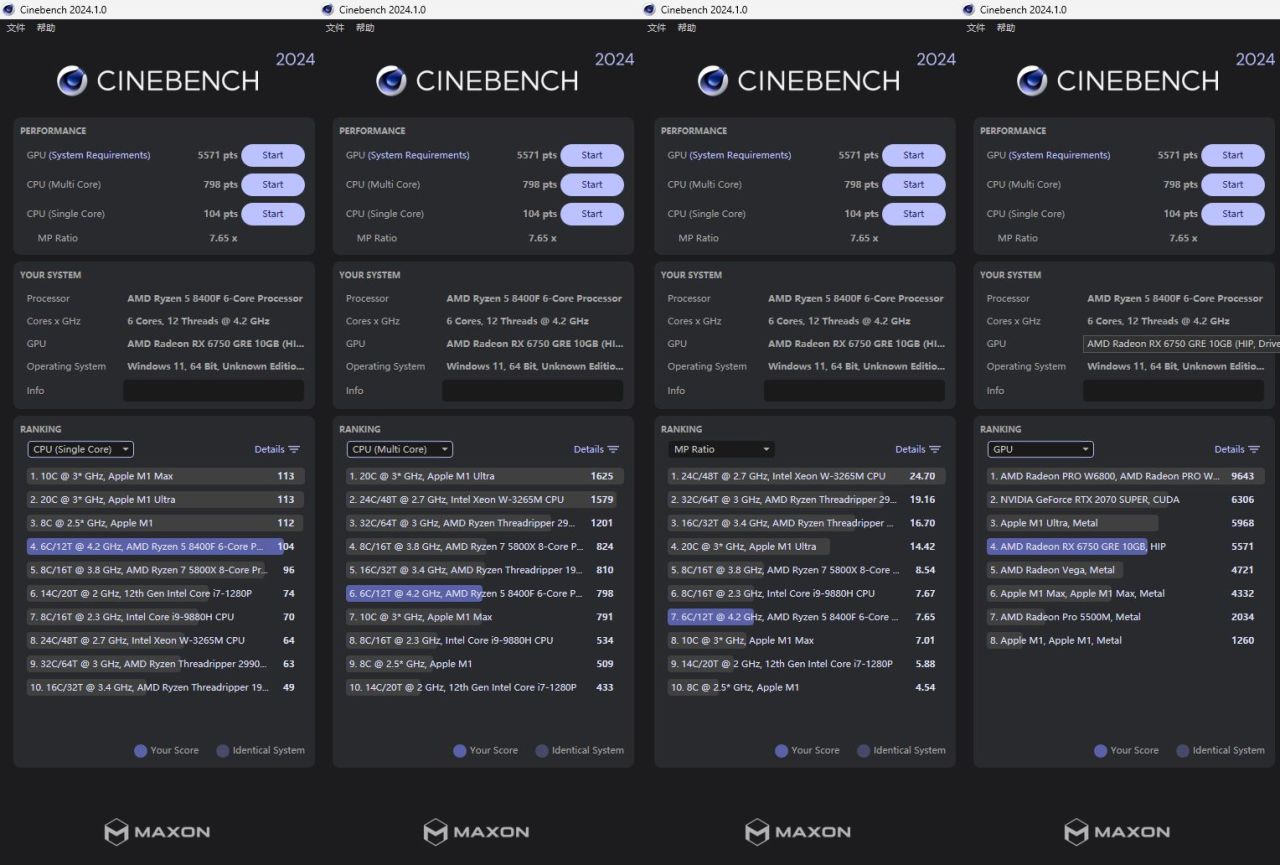The image size is (1280, 865).
Task: Select the Apple M1 Ultra row with ratio 14.42
Action: 806,547
